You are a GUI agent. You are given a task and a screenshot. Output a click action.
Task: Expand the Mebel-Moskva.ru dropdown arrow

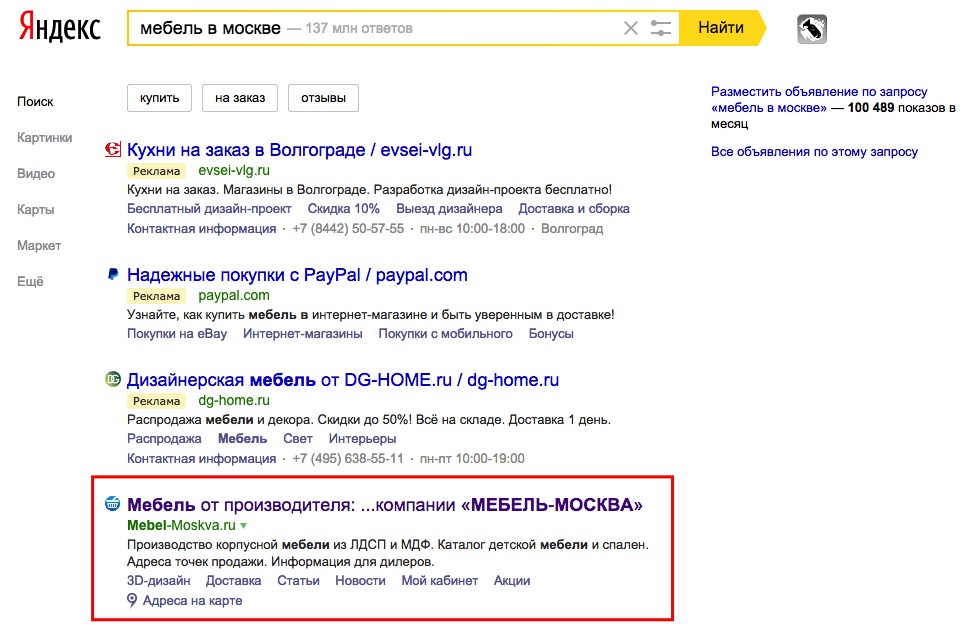244,526
